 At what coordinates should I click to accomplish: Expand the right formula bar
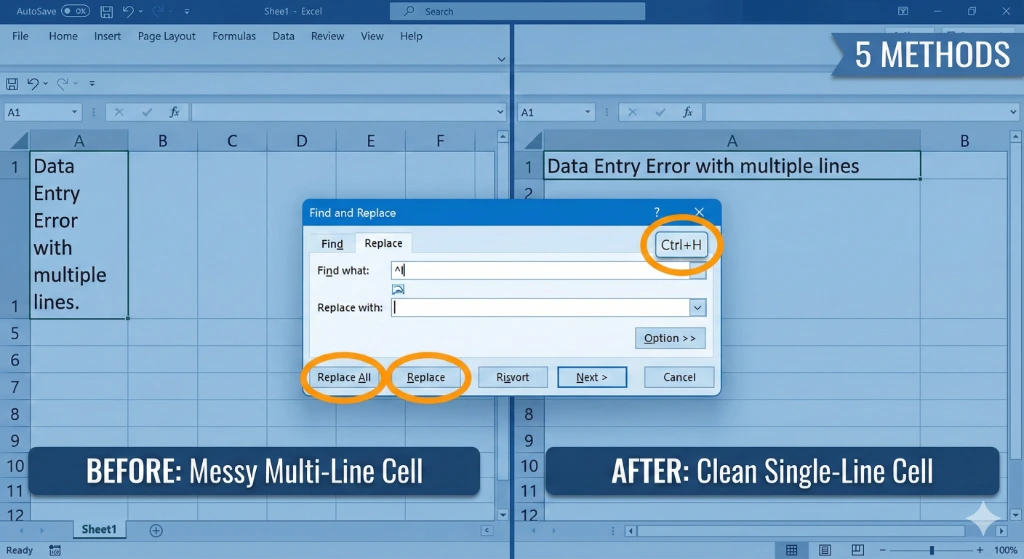1014,112
